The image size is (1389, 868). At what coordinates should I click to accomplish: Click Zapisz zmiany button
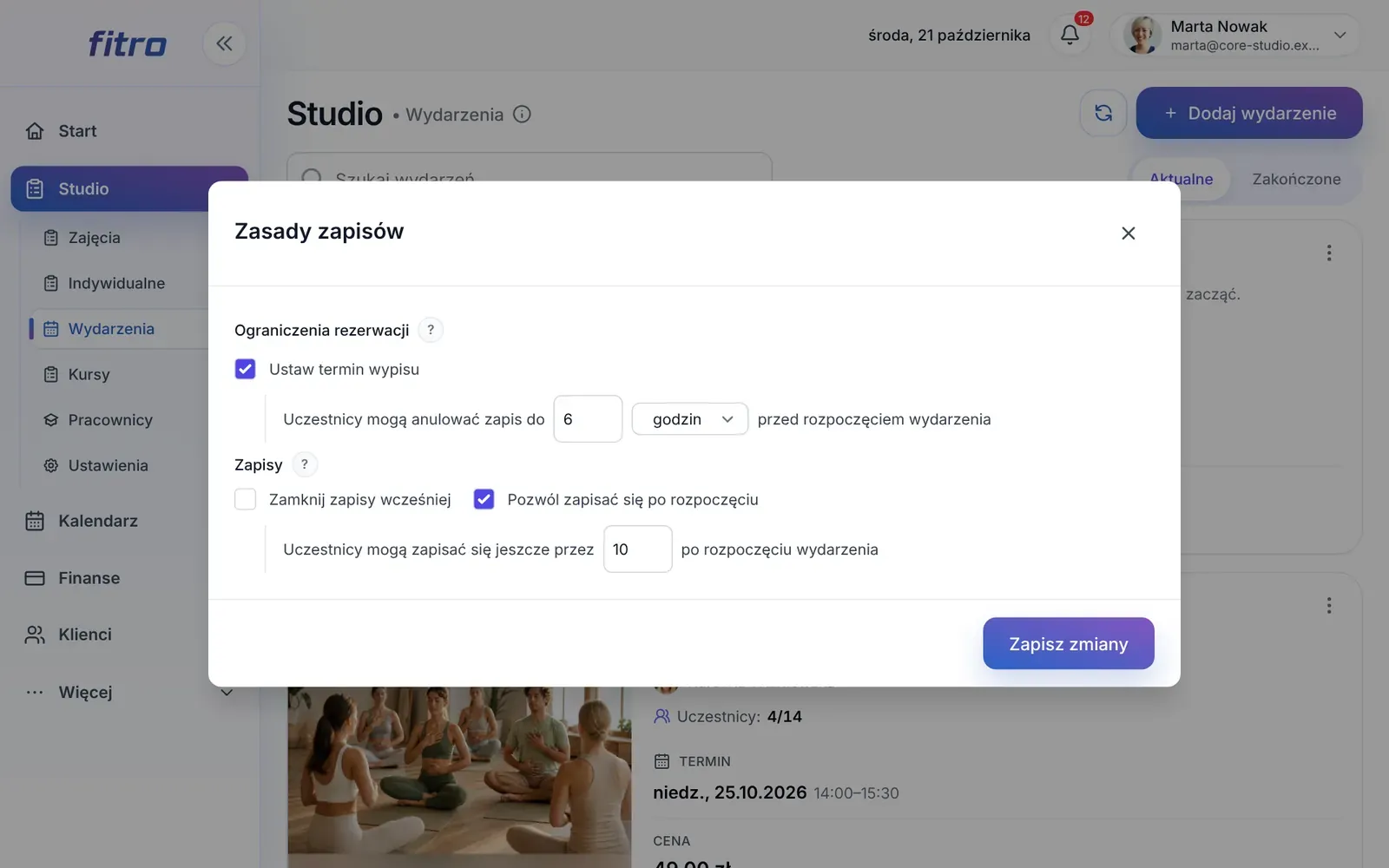tap(1068, 644)
